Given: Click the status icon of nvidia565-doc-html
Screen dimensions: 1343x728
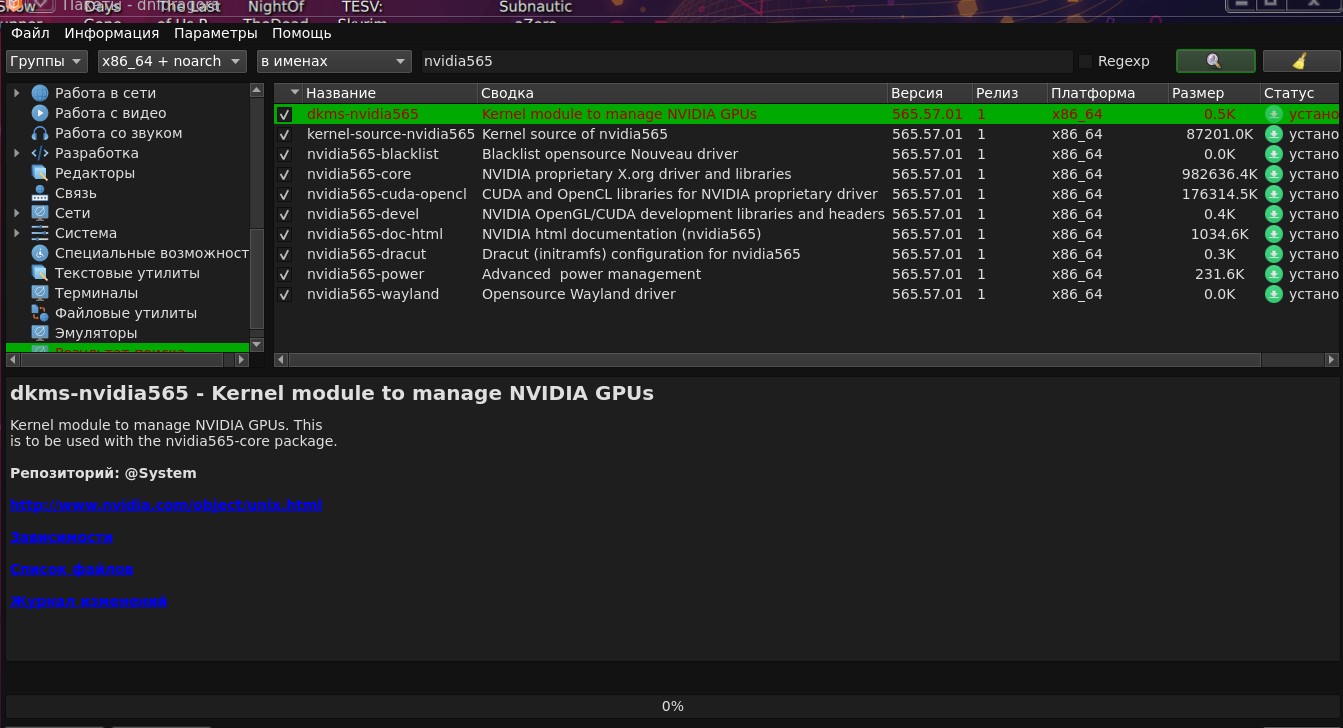Looking at the screenshot, I should [1274, 234].
